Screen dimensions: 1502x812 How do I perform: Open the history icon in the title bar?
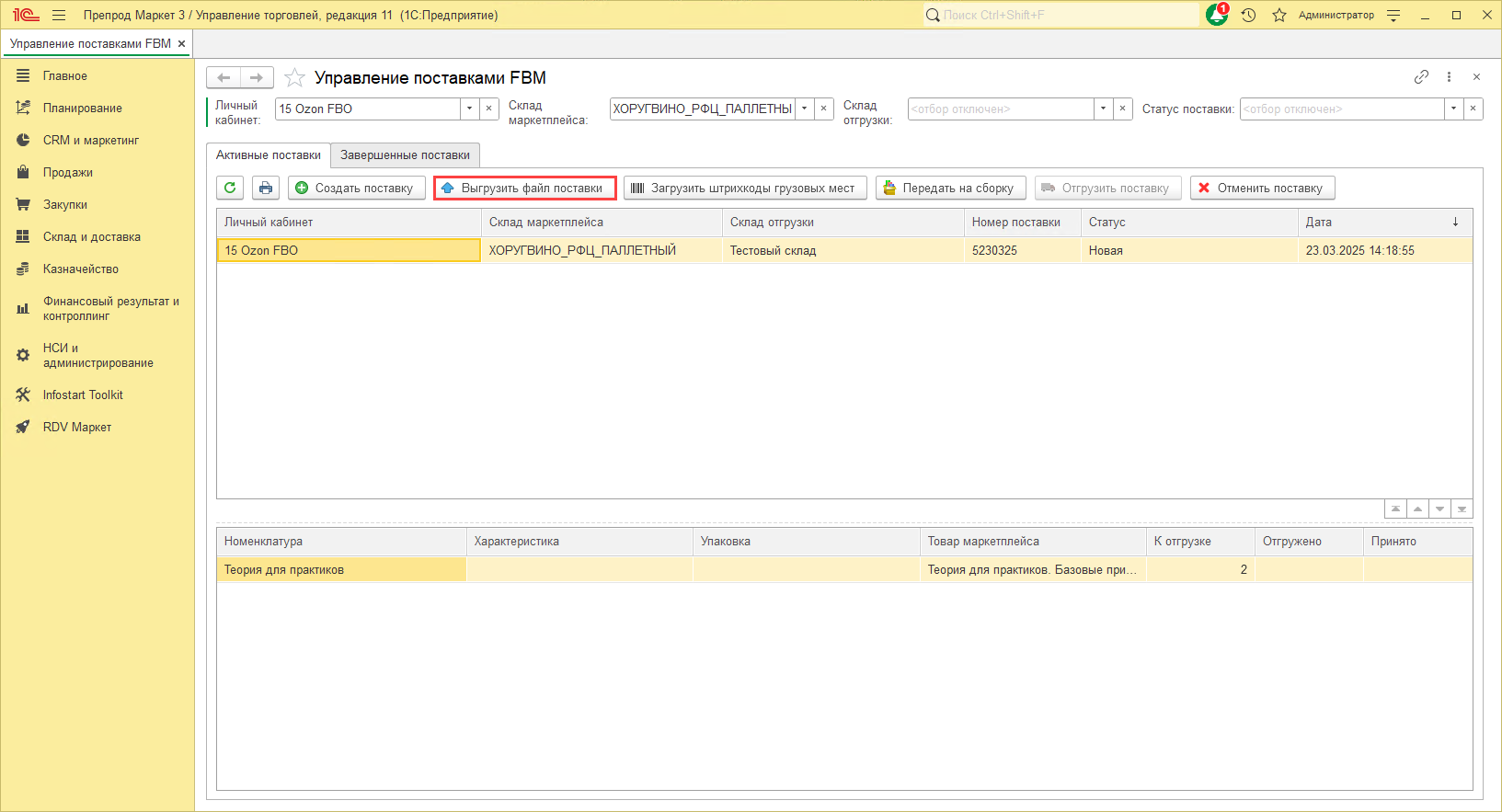pos(1248,15)
